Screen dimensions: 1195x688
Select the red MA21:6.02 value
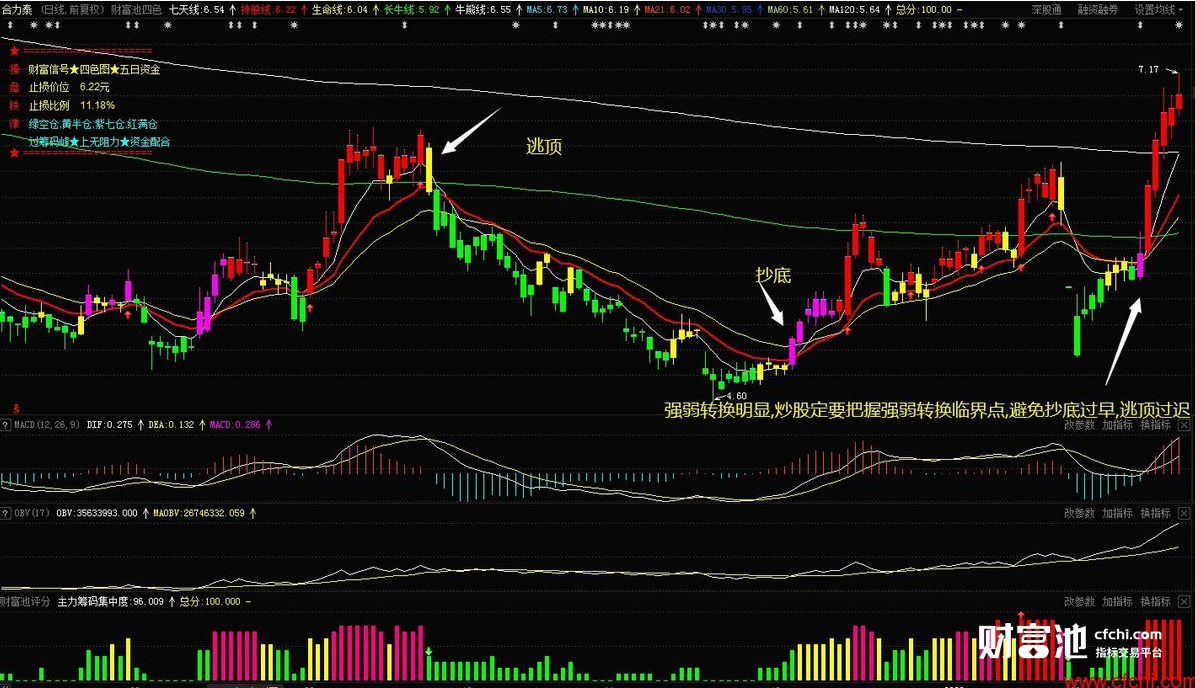pos(668,10)
